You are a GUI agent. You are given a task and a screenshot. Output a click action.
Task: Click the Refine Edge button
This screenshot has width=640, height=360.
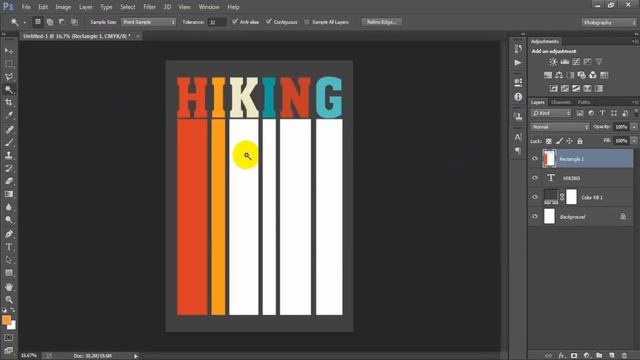click(382, 22)
